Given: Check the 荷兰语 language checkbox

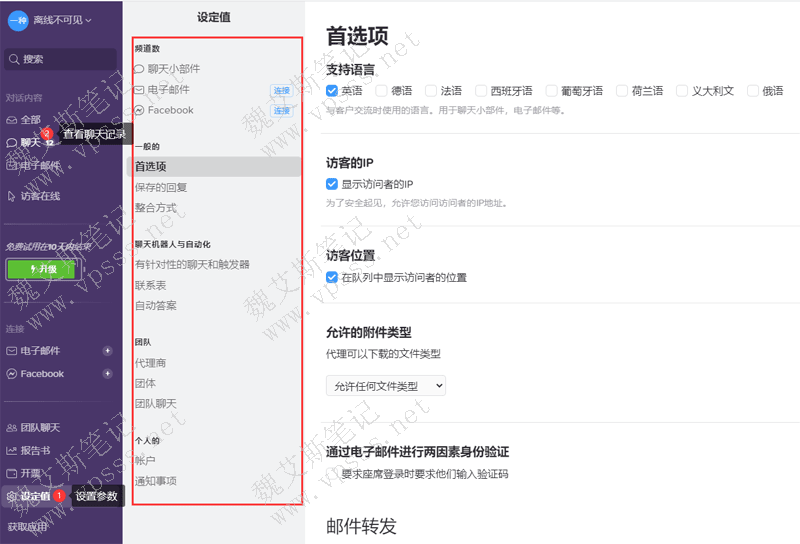Looking at the screenshot, I should tap(621, 91).
